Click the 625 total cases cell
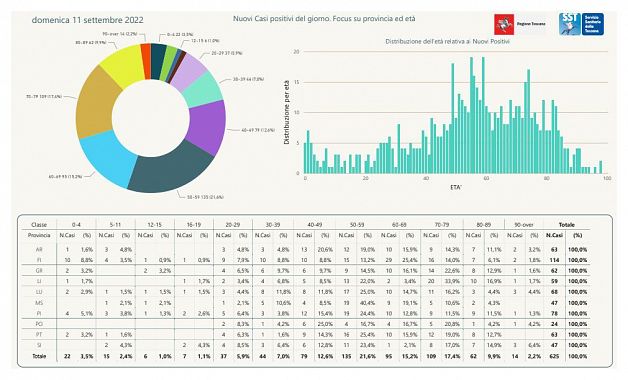 click(x=555, y=356)
